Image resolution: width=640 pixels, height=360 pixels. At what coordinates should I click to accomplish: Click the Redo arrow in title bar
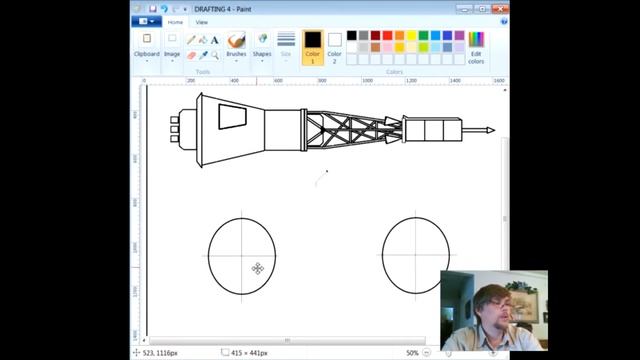[x=176, y=9]
